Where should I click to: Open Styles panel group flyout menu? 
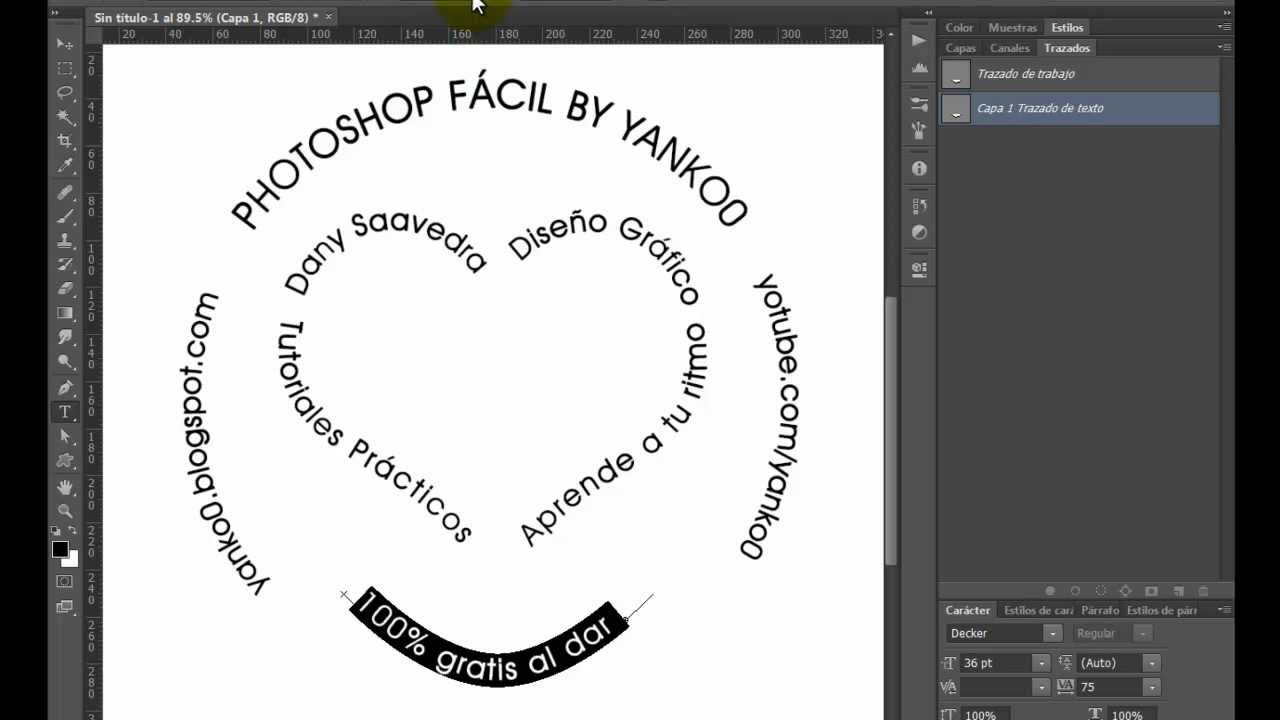[x=1224, y=28]
